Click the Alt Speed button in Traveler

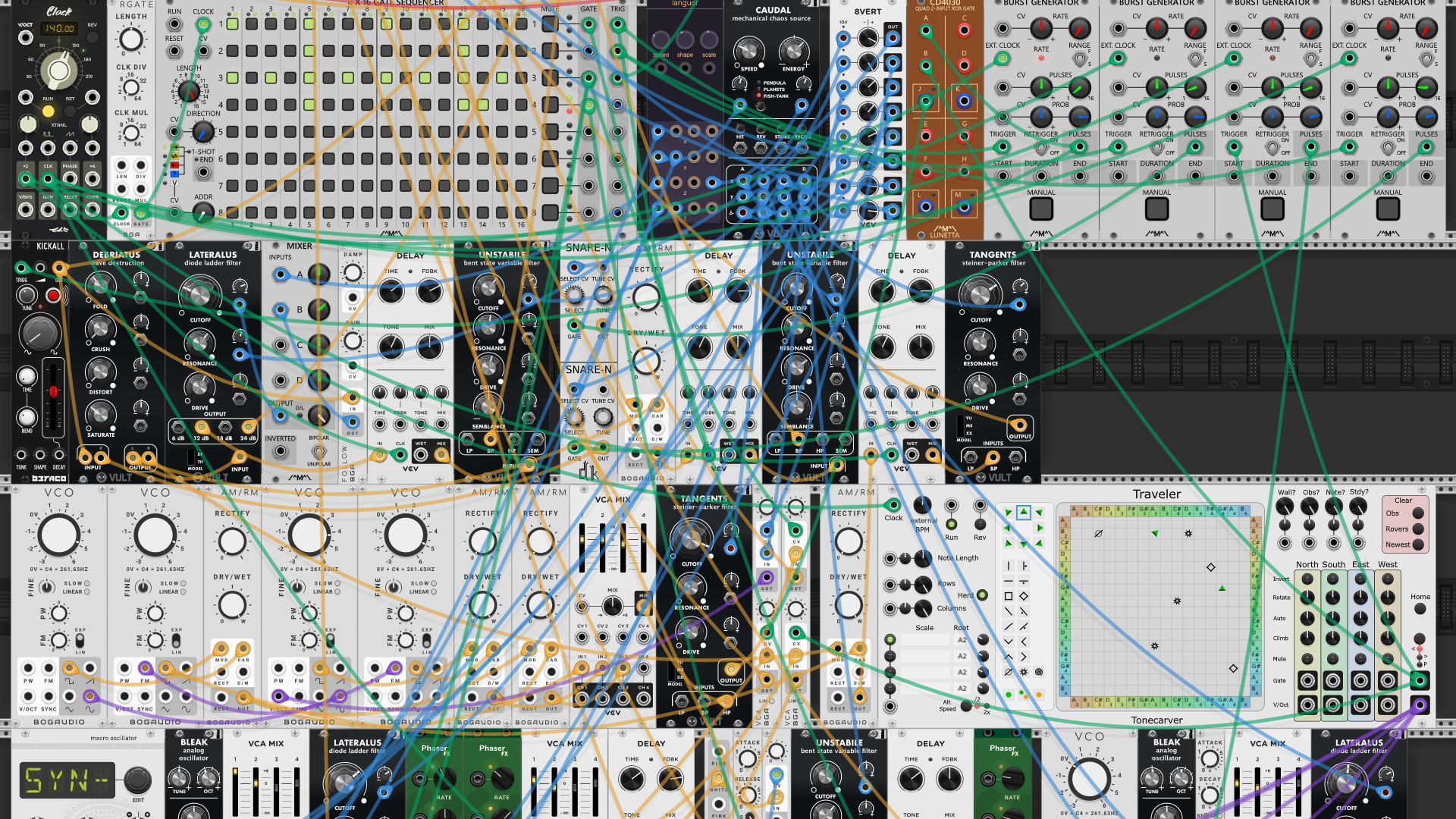click(966, 705)
